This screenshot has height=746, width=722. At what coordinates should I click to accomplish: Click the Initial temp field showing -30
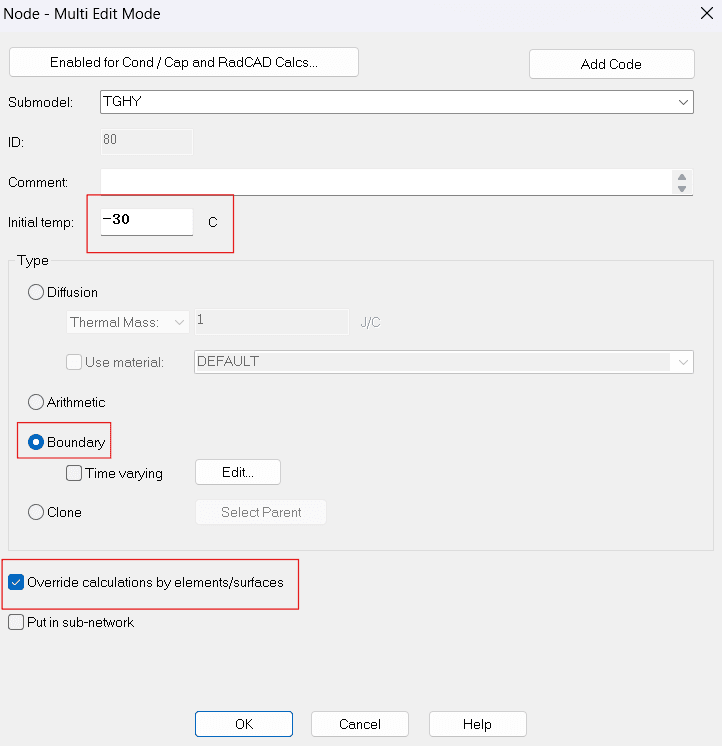coord(146,221)
